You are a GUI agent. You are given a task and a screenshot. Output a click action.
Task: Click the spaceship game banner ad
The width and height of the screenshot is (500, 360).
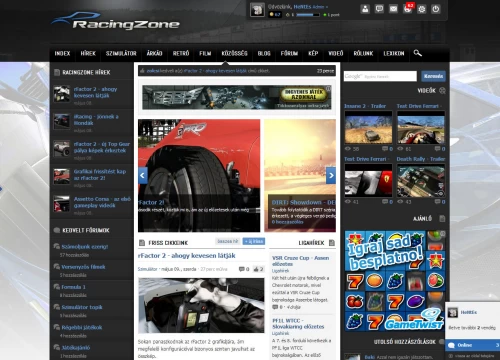pos(237,97)
